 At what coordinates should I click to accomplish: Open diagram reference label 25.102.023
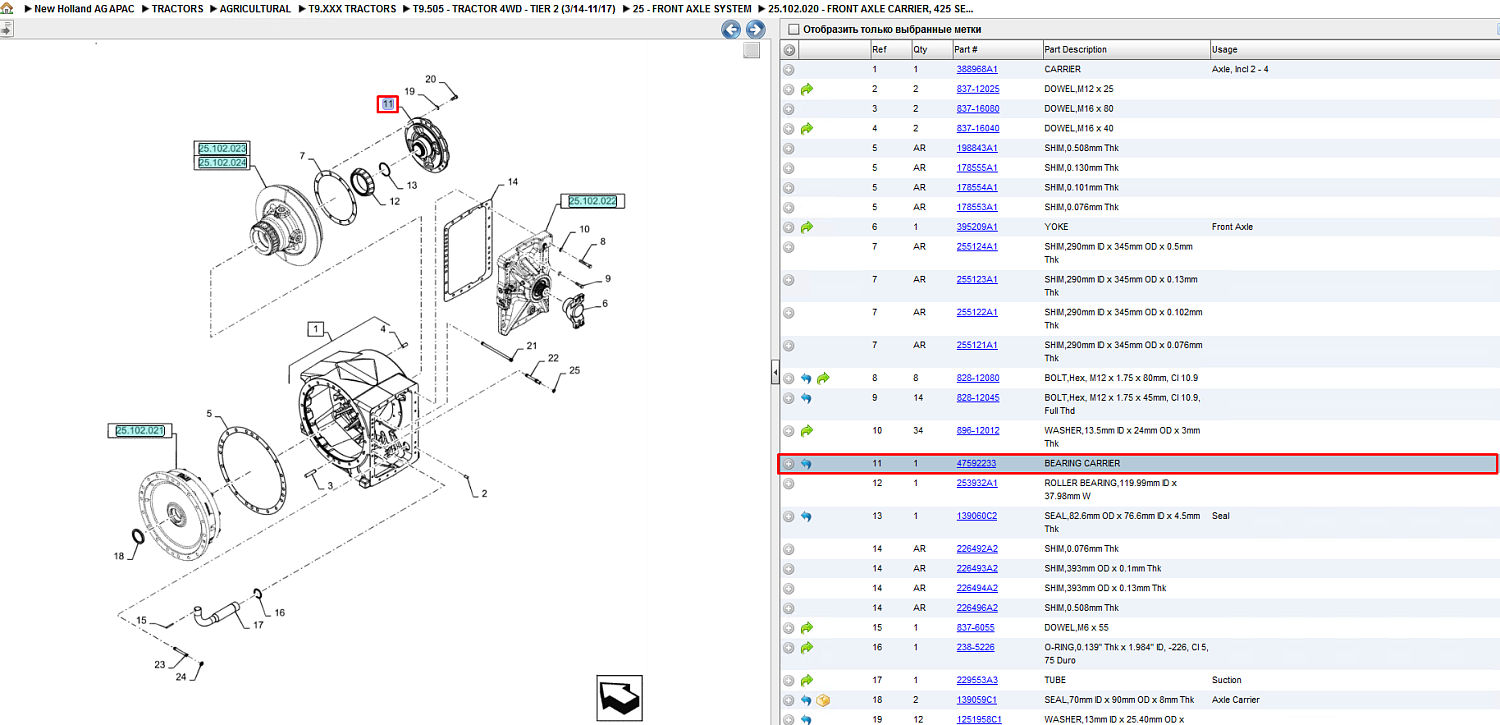[x=222, y=149]
